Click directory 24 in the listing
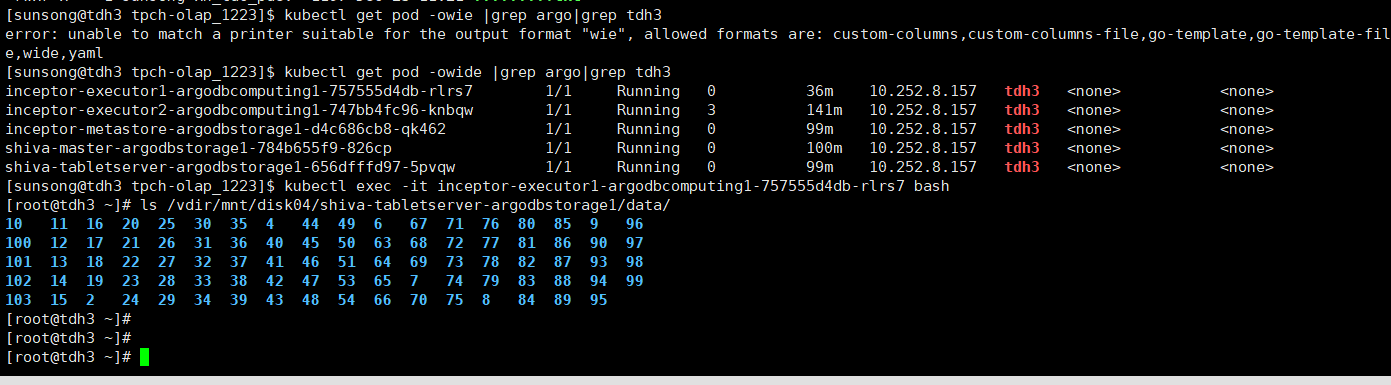The width and height of the screenshot is (1391, 385). (x=131, y=300)
